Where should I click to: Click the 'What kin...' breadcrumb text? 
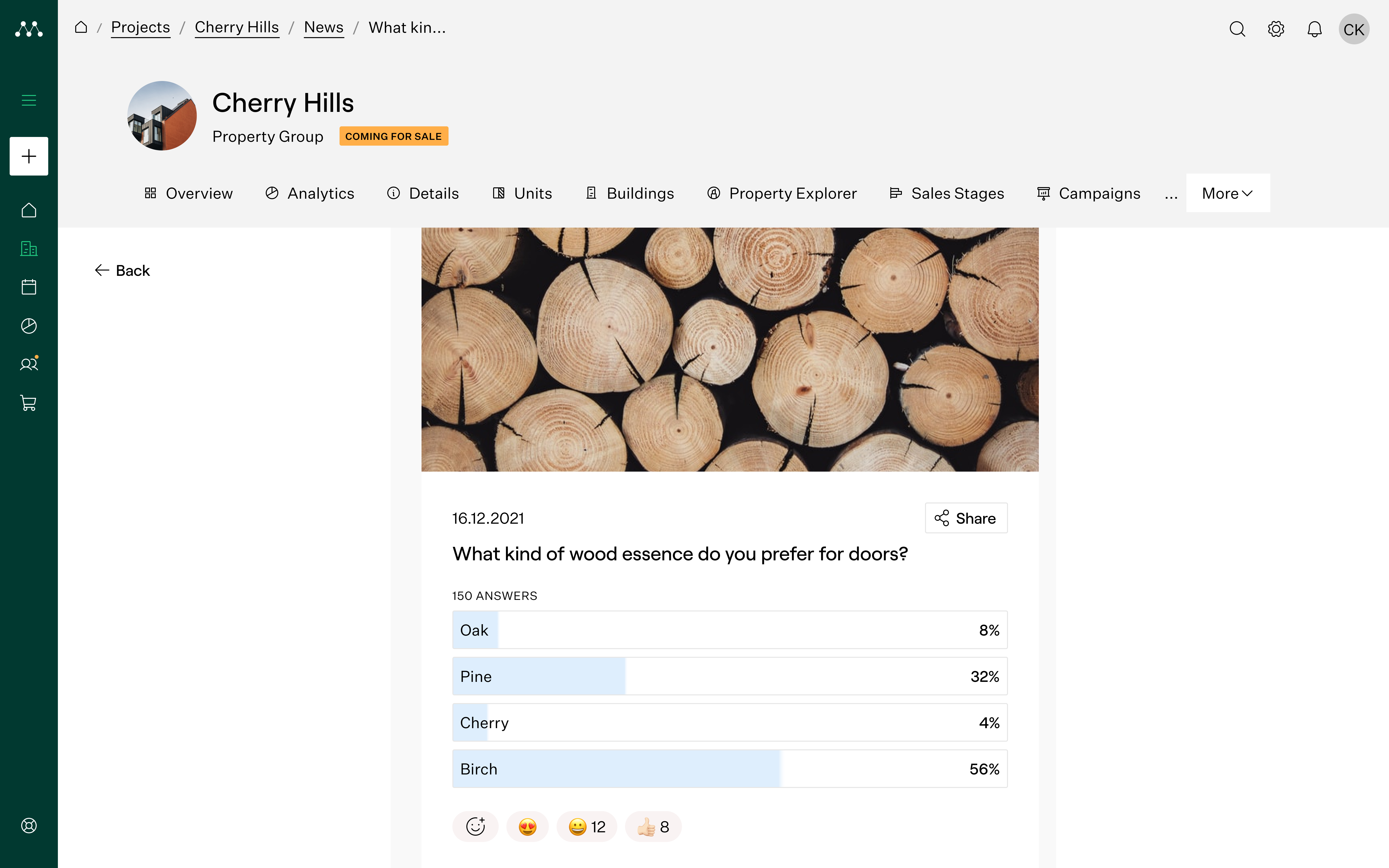(x=407, y=27)
